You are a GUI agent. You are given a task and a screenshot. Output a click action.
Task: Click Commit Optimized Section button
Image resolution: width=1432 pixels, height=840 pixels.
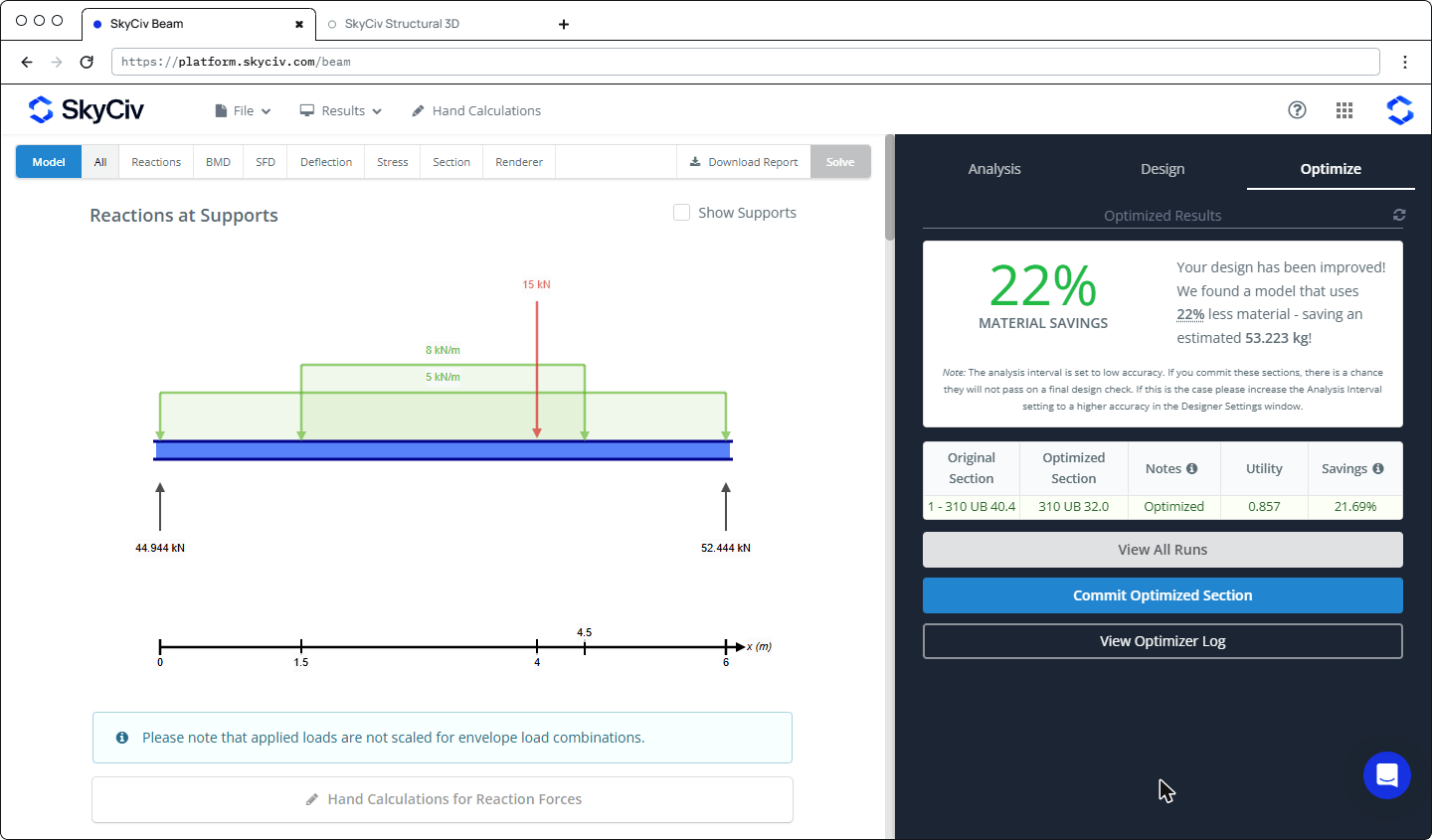1163,595
